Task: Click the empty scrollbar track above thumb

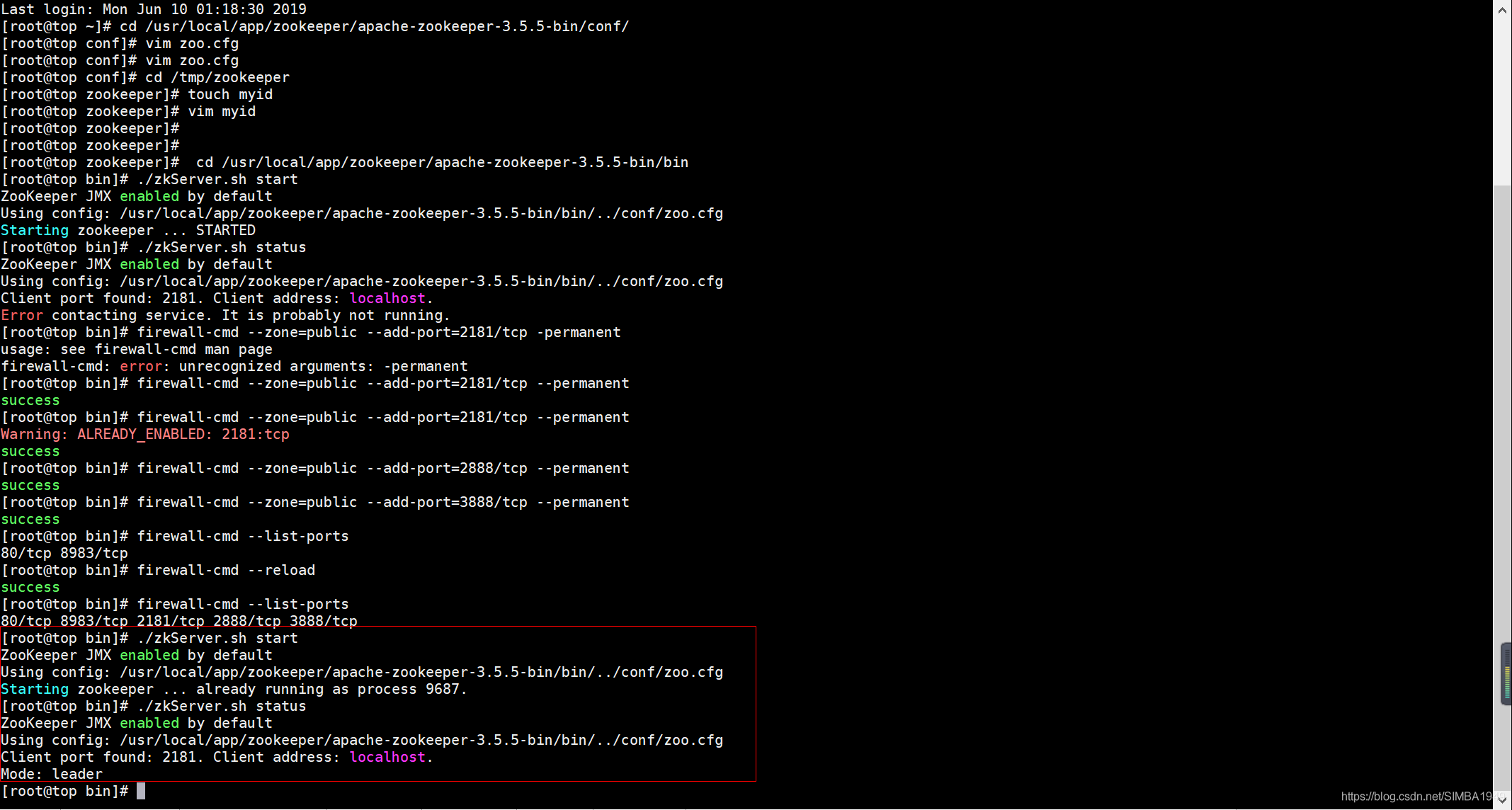Action: click(x=1502, y=99)
